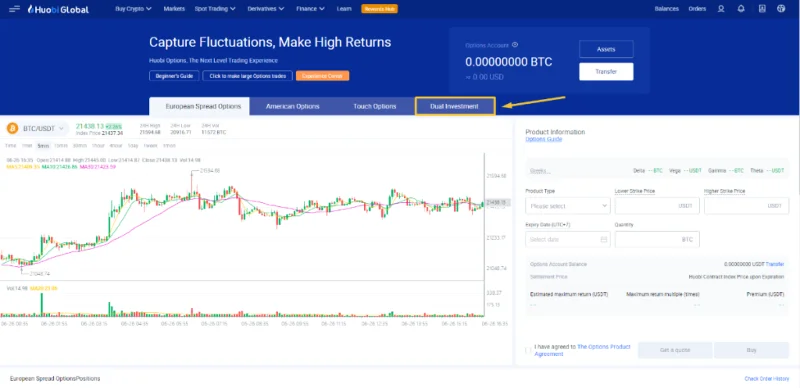
Task: Tick the Options Product Agreement checkbox
Action: point(528,350)
